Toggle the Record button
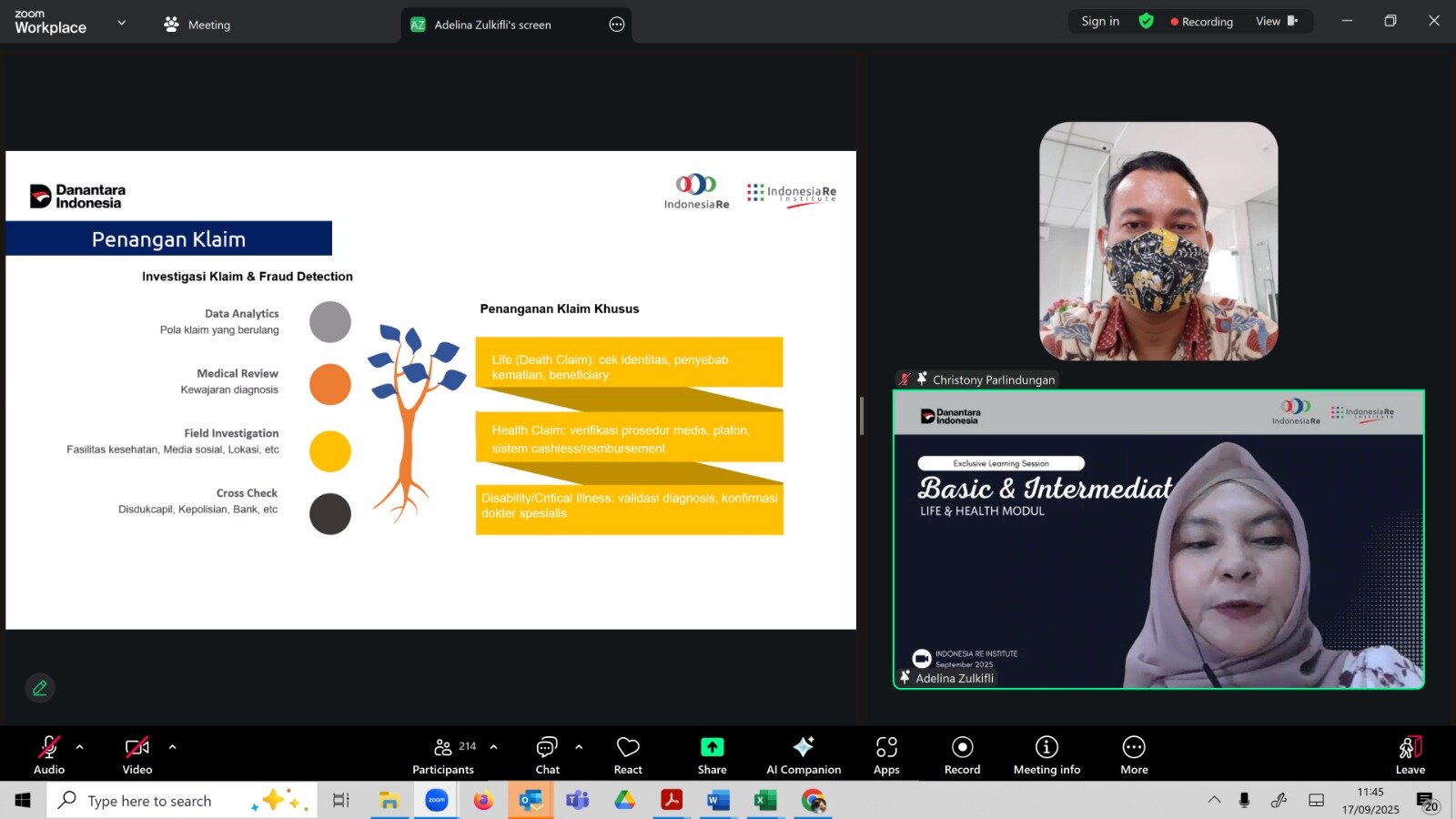Image resolution: width=1456 pixels, height=819 pixels. coord(962,755)
